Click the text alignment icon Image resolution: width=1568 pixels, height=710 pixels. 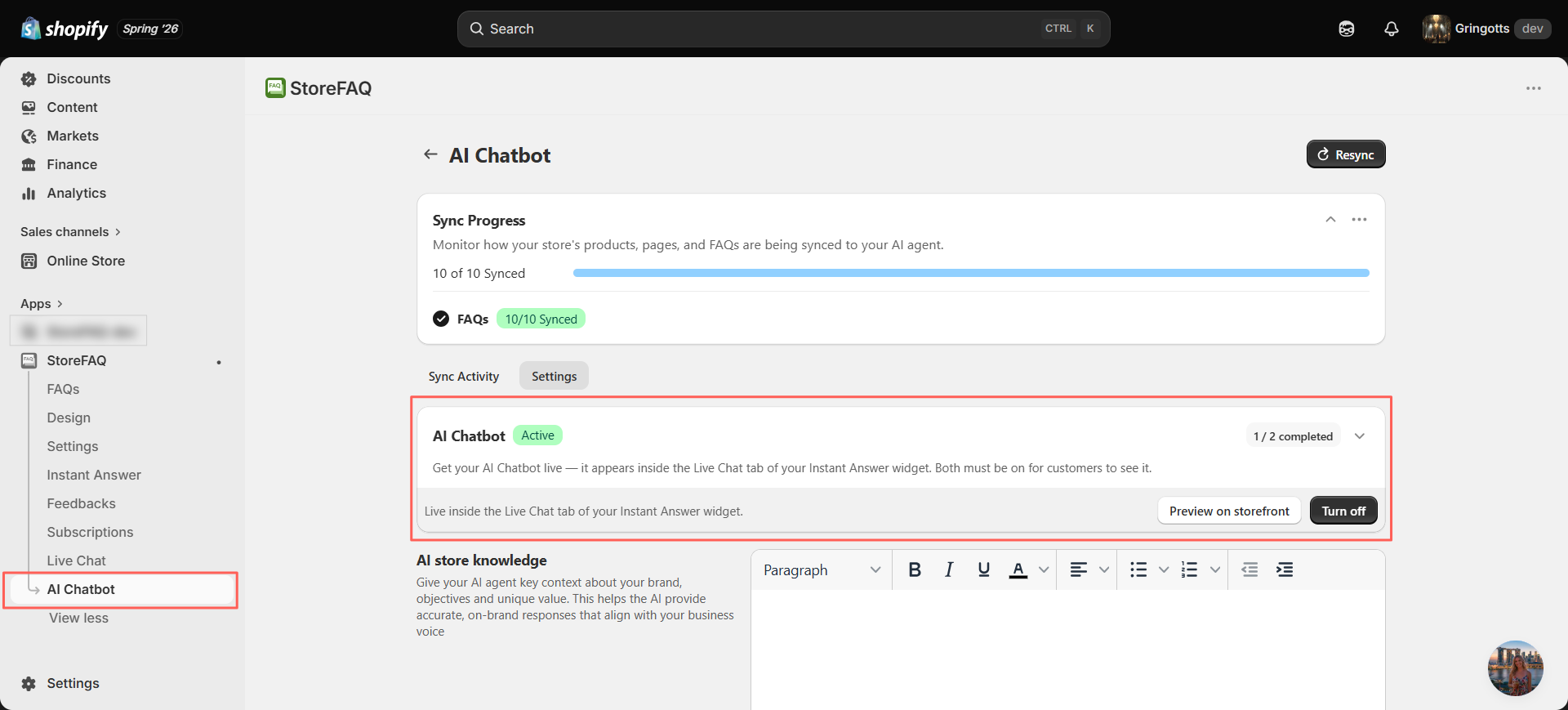1078,569
